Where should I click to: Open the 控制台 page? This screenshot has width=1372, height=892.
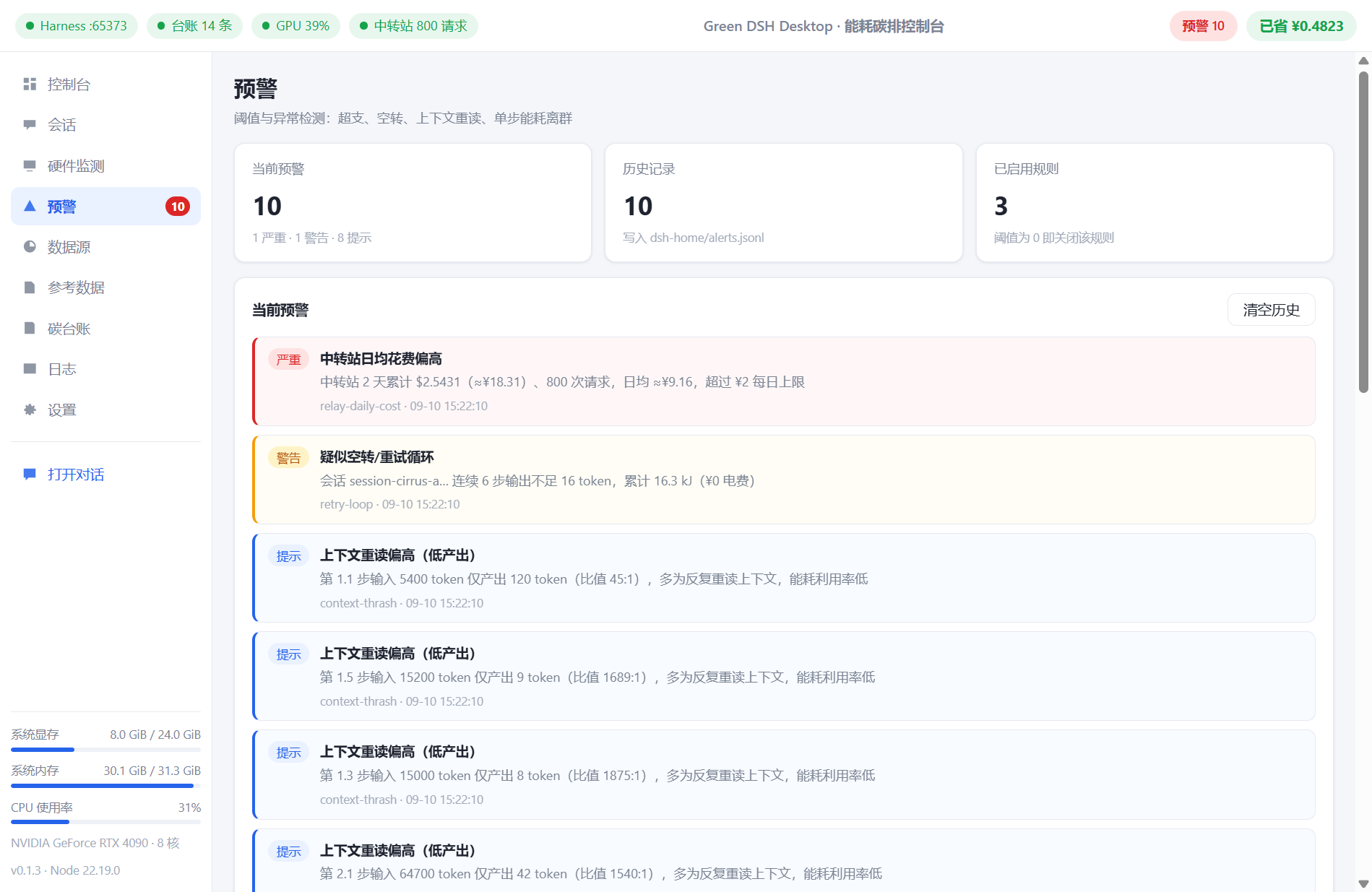click(x=105, y=85)
